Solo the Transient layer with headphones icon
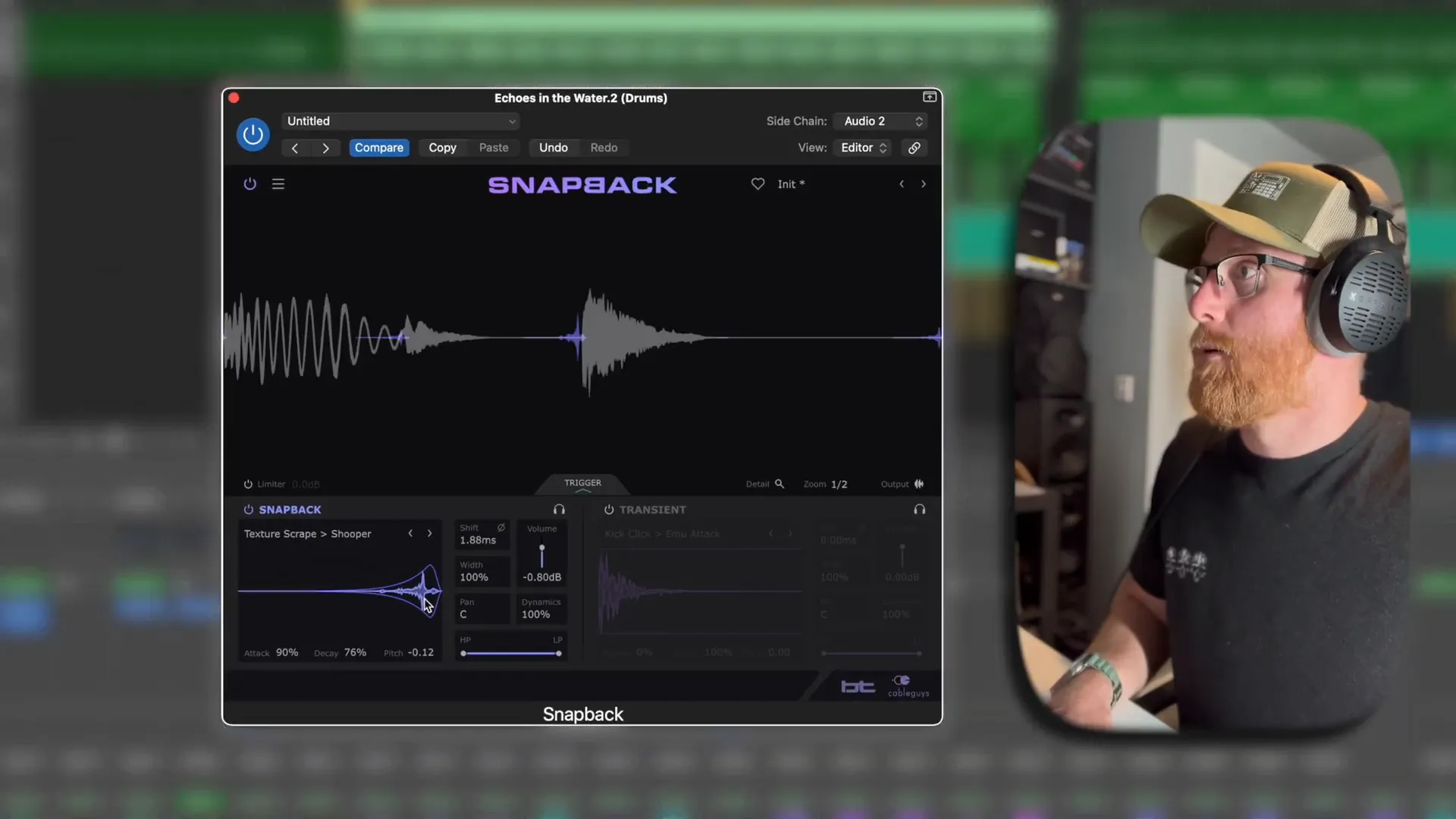Screen dimensions: 1456x819 coord(919,510)
